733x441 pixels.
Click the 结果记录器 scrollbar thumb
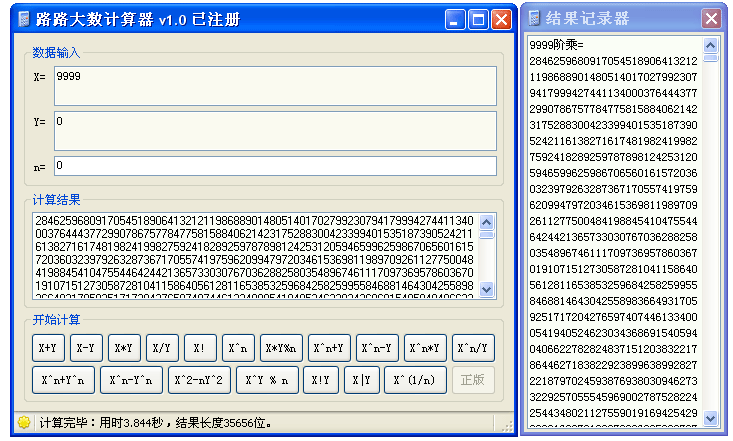[711, 58]
